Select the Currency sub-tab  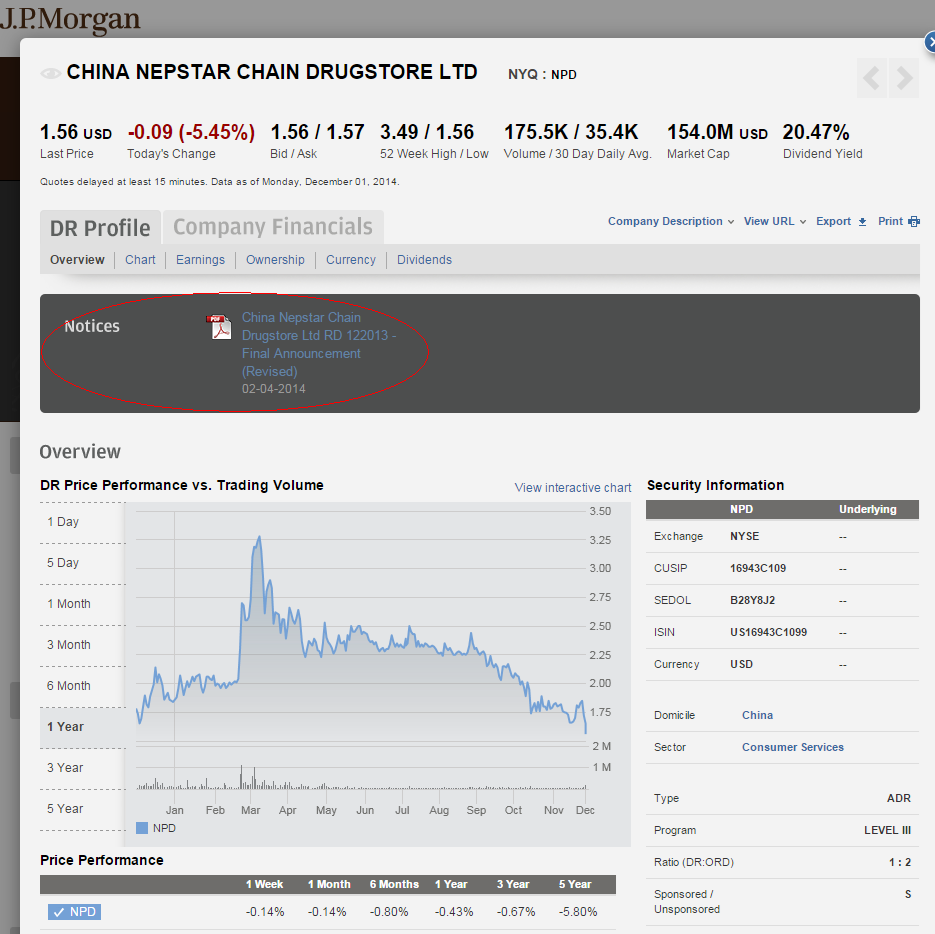(351, 260)
